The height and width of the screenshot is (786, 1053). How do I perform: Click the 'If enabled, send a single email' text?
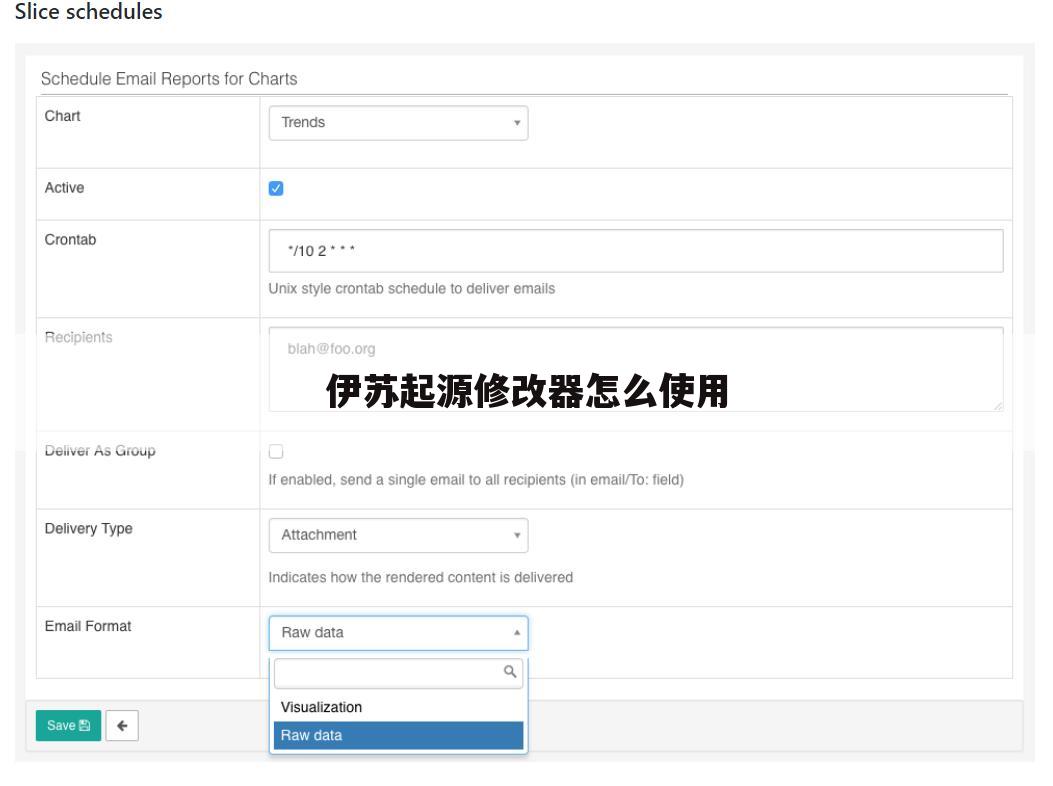pos(476,480)
